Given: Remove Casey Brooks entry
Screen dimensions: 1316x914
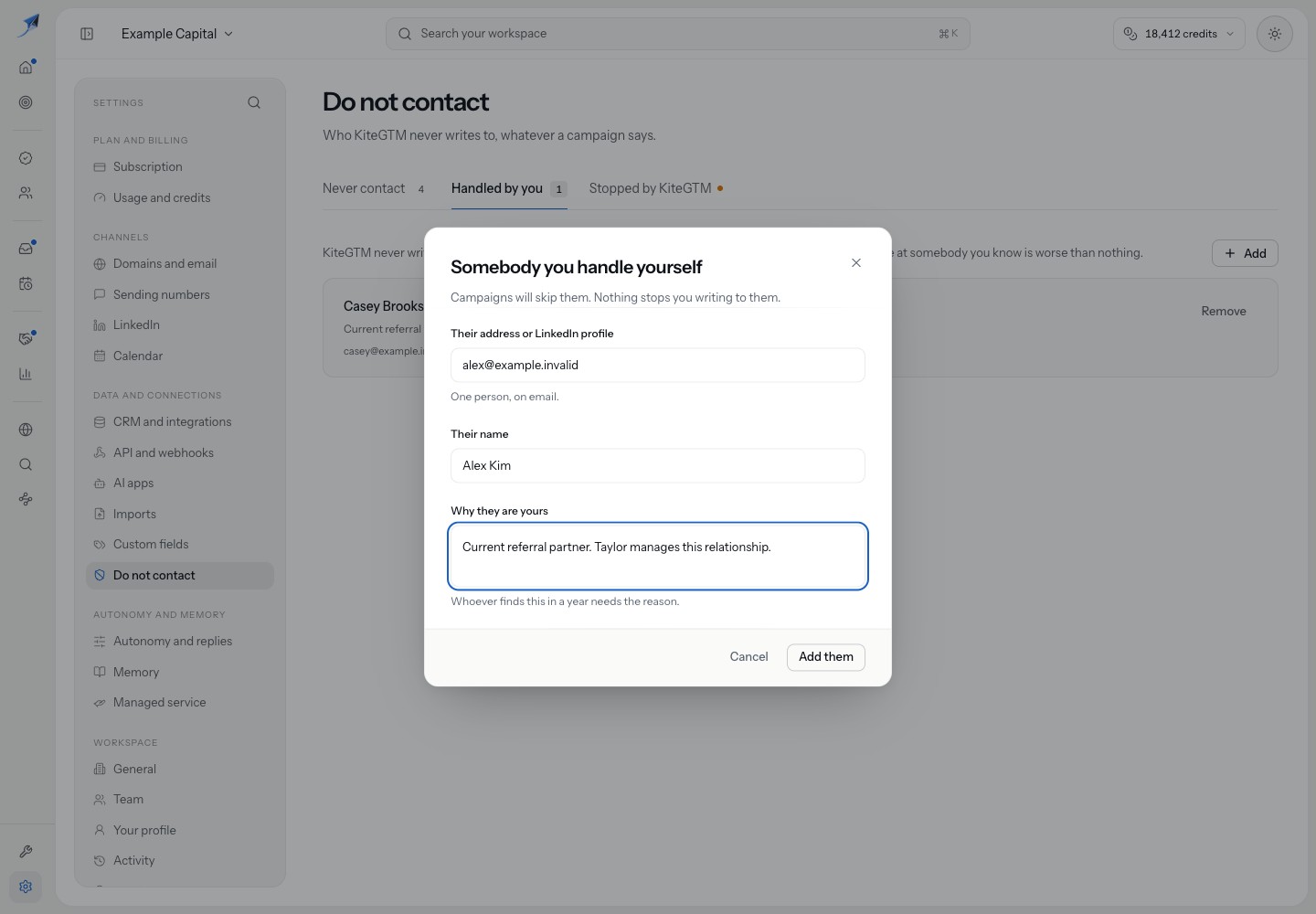Looking at the screenshot, I should 1224,312.
